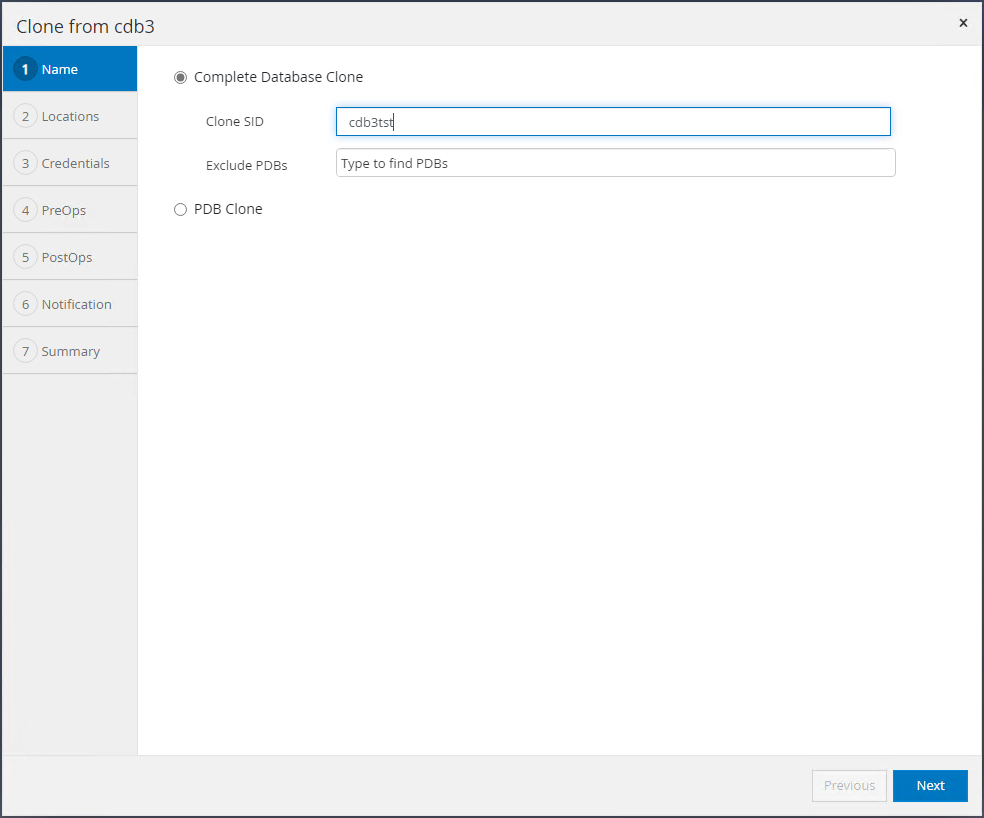Viewport: 984px width, 818px height.
Task: Click the step 1 number circle
Action: (x=25, y=69)
